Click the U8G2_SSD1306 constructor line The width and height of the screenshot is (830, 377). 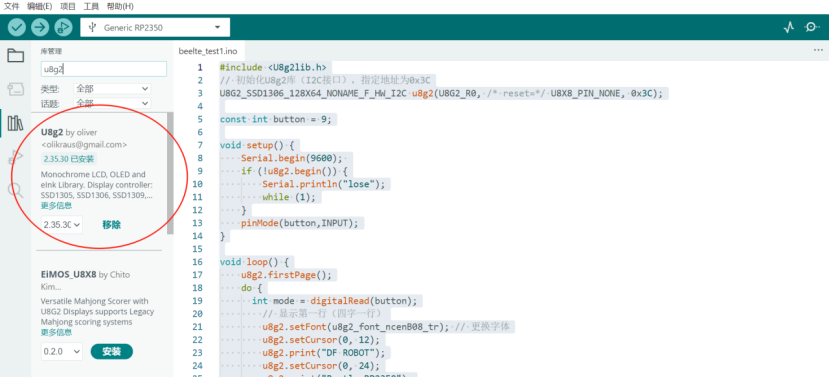click(441, 93)
